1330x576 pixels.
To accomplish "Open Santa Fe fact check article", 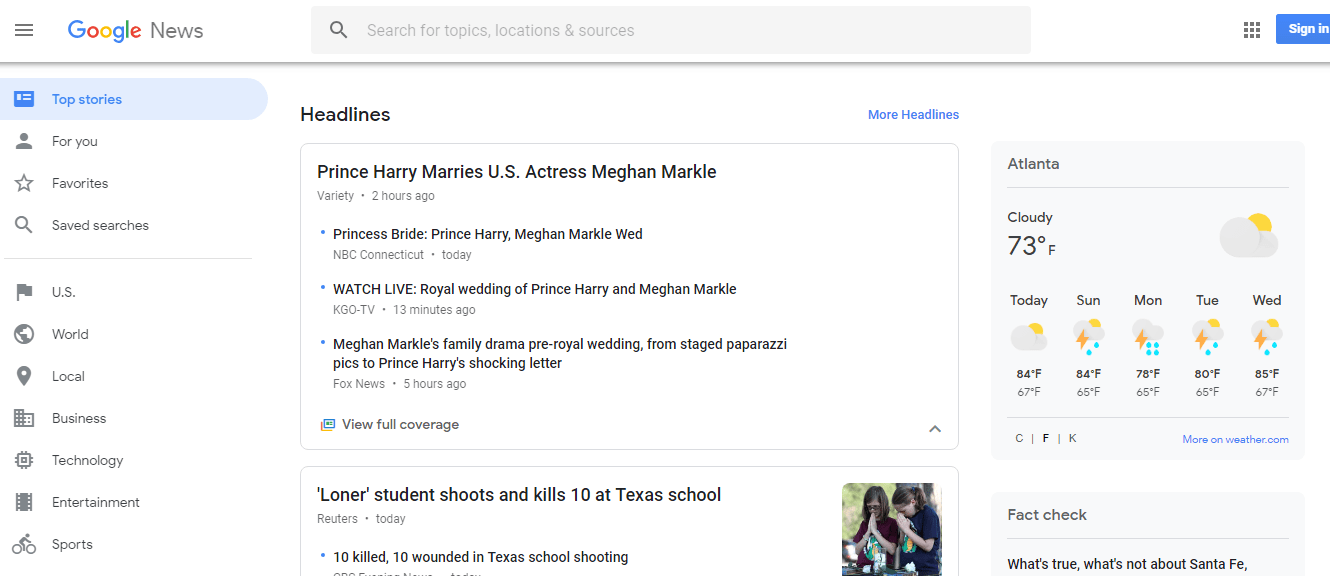I will [1127, 565].
